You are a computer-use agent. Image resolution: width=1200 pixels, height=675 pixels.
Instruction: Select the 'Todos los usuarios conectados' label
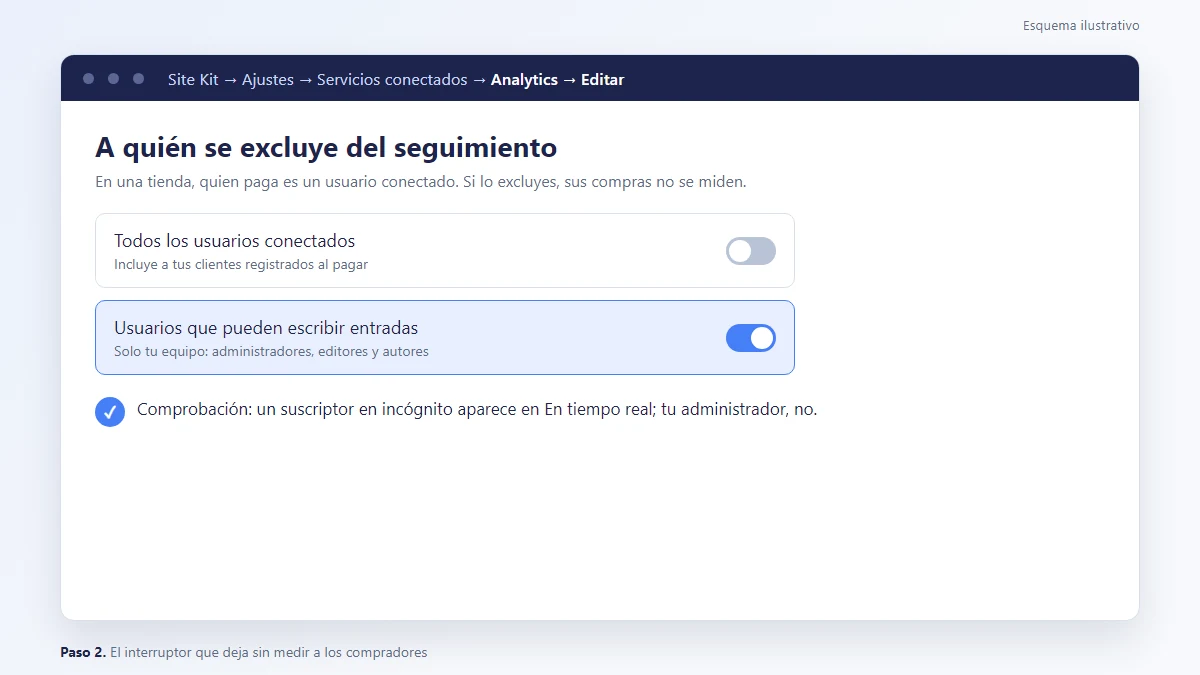click(235, 241)
